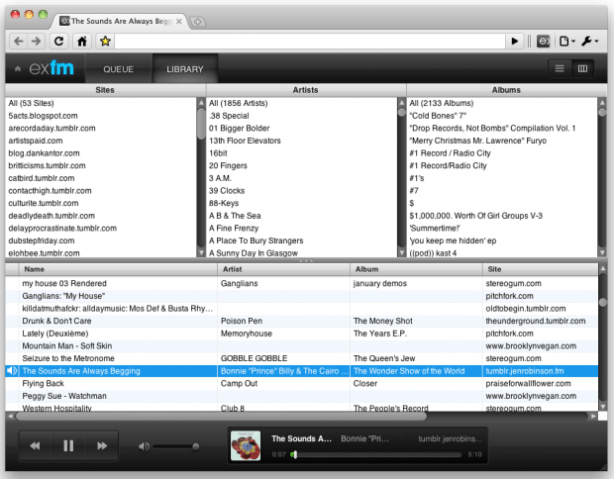Go back to the previous track
The image size is (614, 479).
click(35, 445)
